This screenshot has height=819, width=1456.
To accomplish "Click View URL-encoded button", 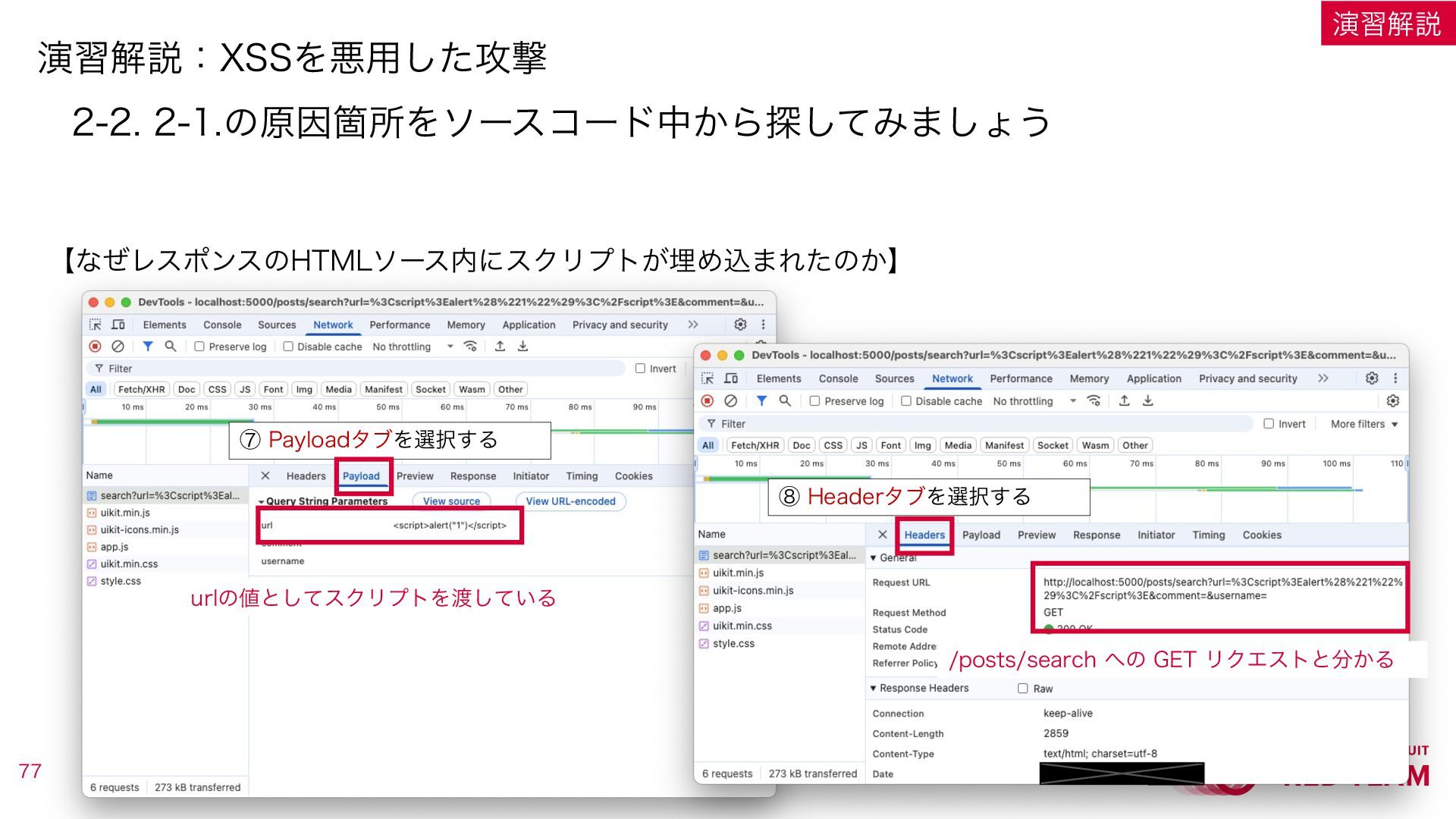I will (571, 501).
